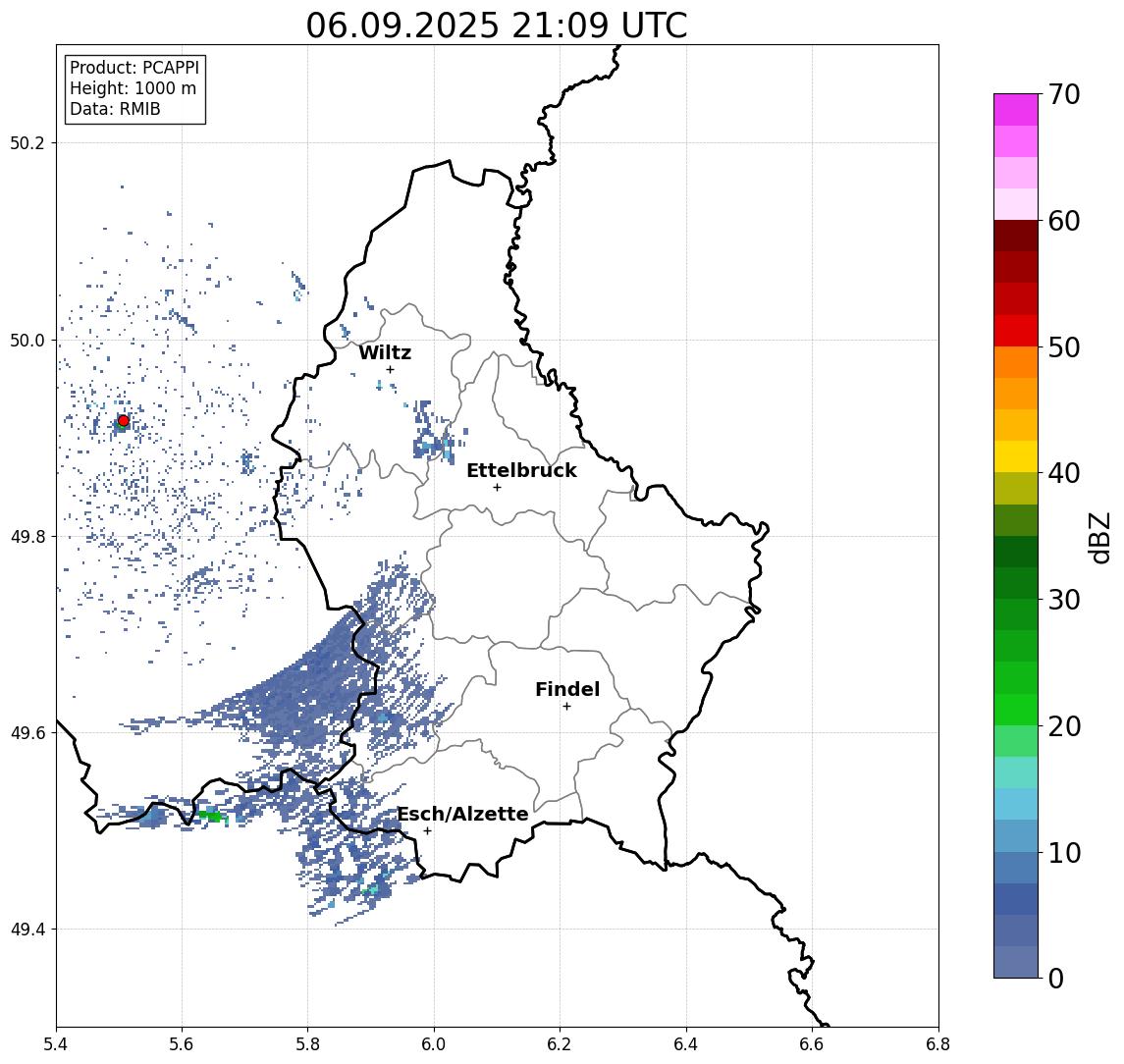The height and width of the screenshot is (1064, 1124).
Task: Click the light blue colorbar segment above 10
Action: coord(1016,835)
